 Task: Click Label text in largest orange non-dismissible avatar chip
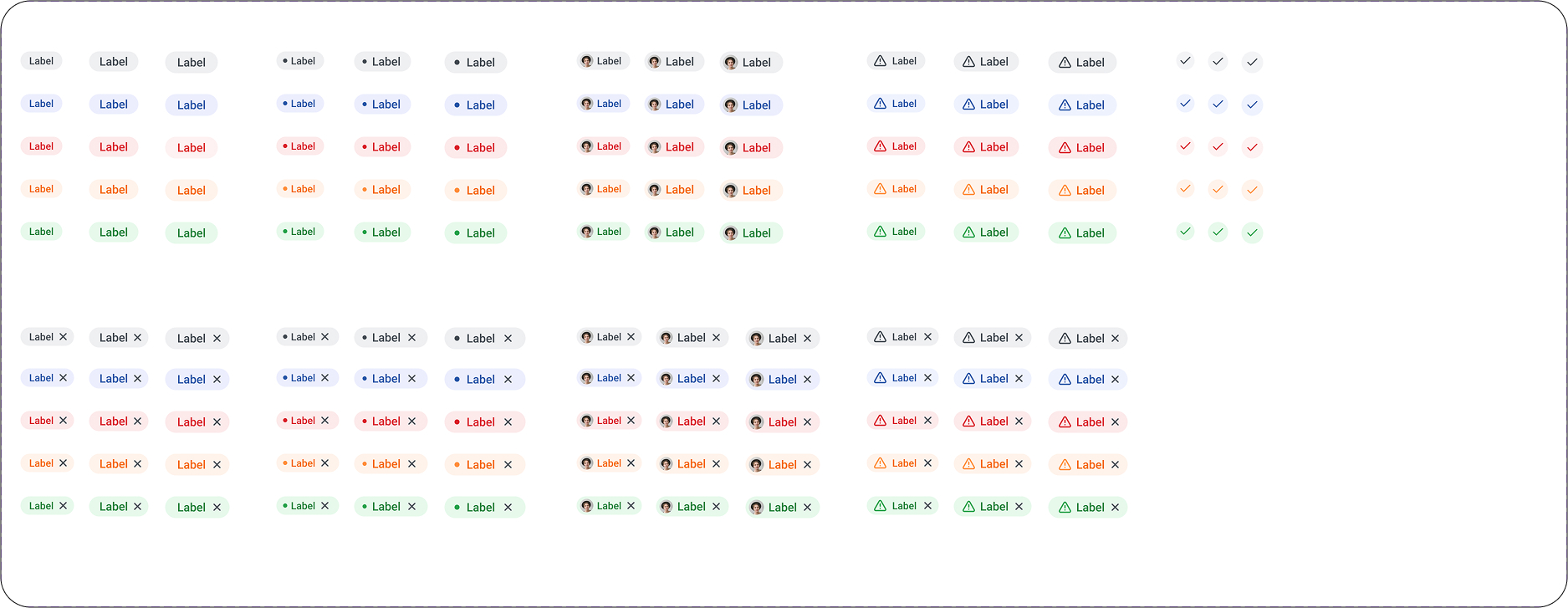(757, 191)
